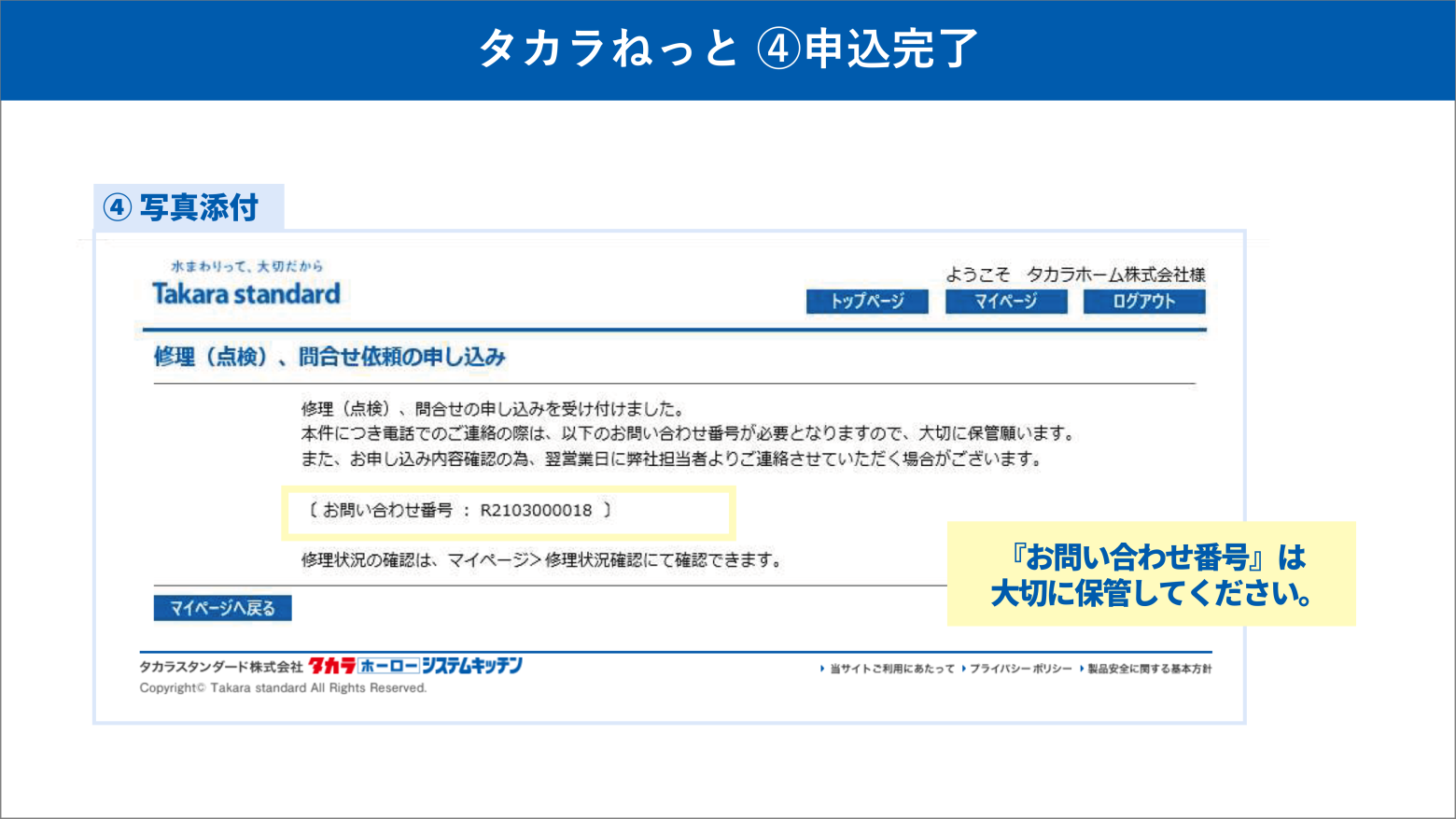
Task: Click the トップページ button
Action: coord(867,302)
